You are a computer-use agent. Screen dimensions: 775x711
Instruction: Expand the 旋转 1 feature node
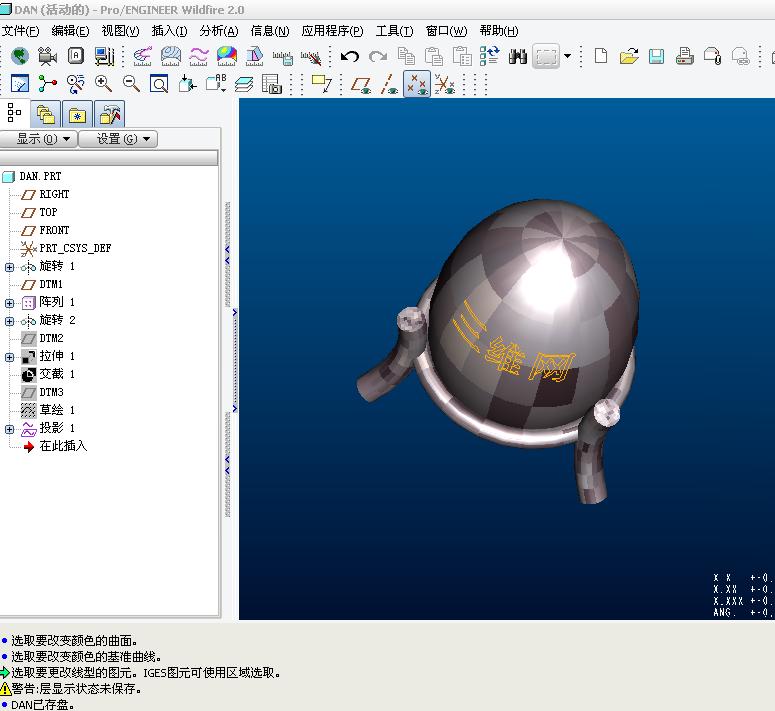tap(9, 267)
